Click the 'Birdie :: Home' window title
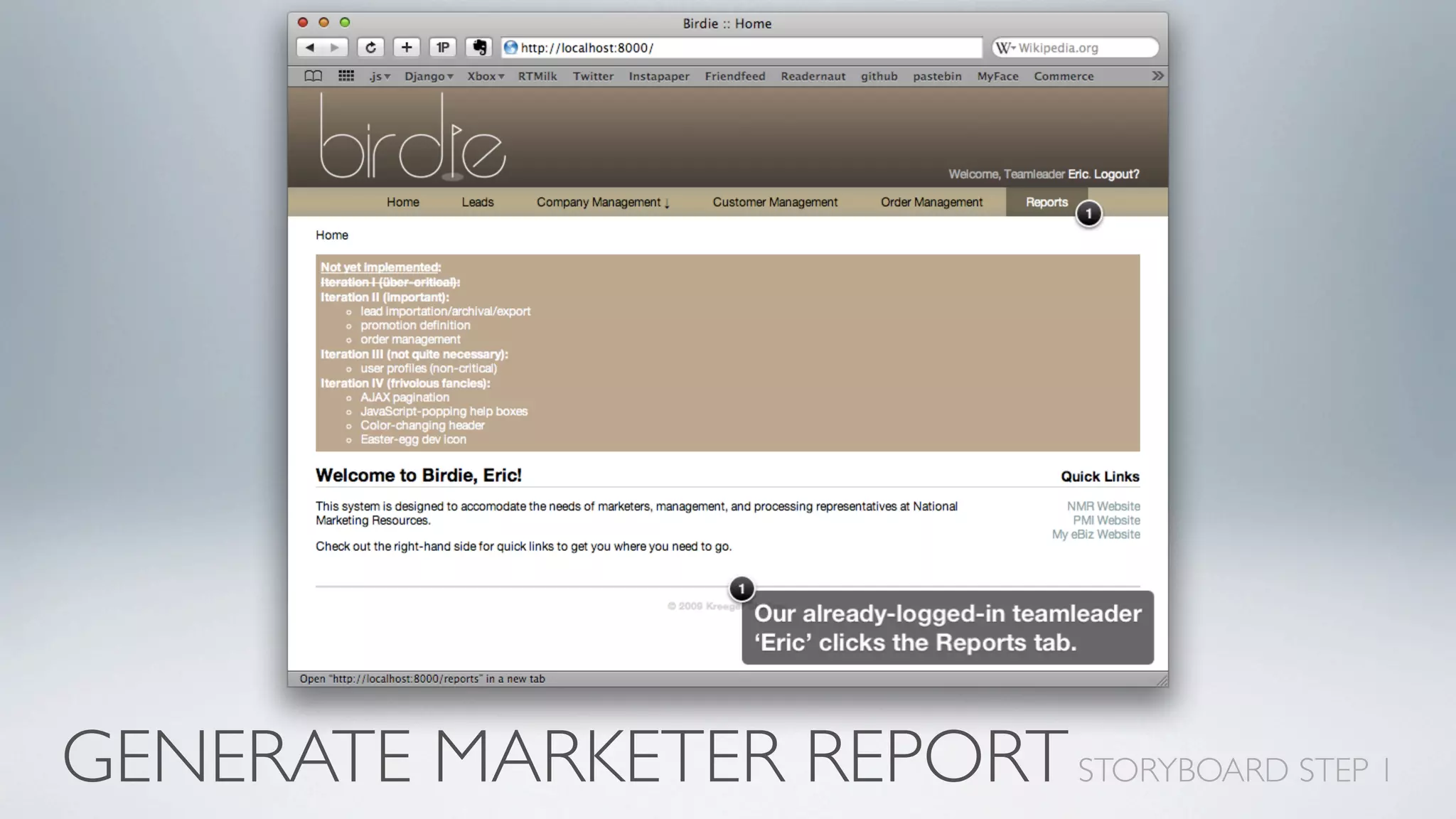The image size is (1456, 819). [x=727, y=23]
